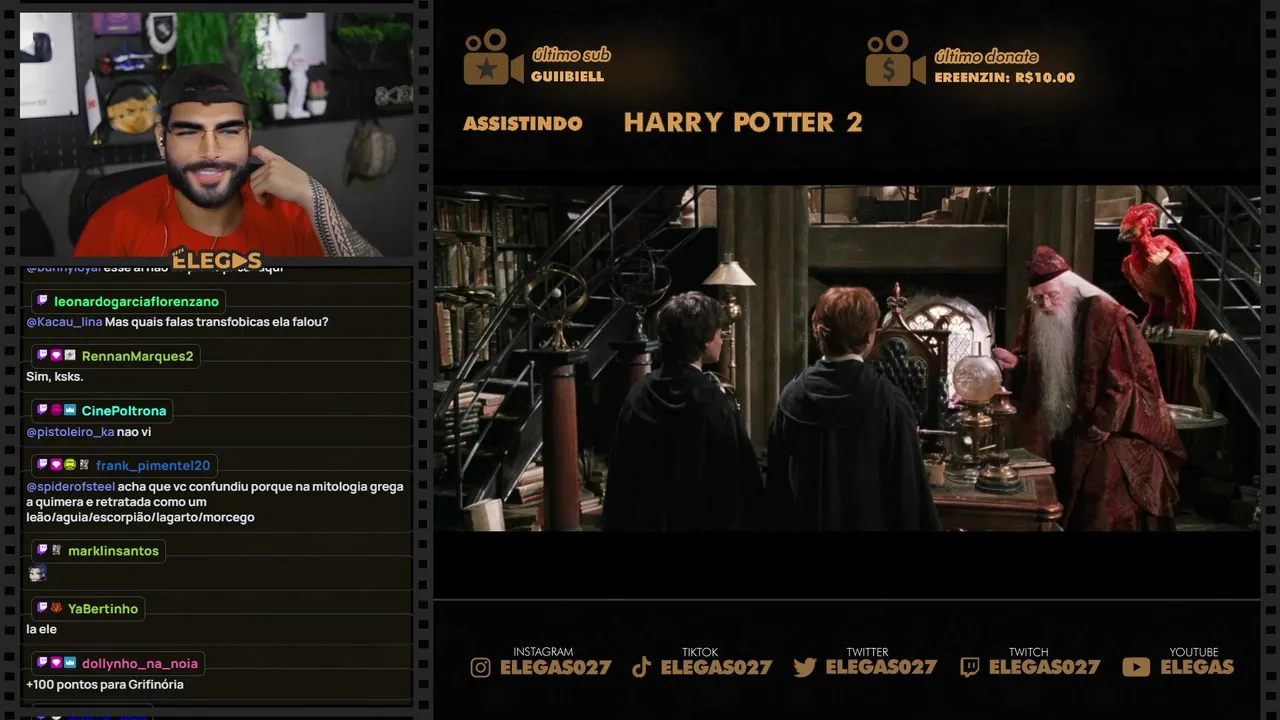Click latest subscriber name GUIIBIELL
The height and width of the screenshot is (720, 1280).
point(568,77)
